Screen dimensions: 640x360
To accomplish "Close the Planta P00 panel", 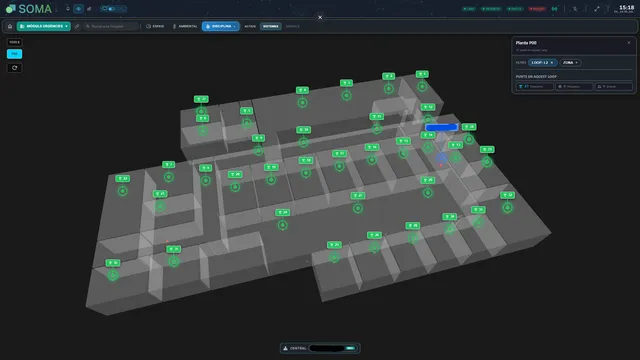I will pyautogui.click(x=629, y=43).
